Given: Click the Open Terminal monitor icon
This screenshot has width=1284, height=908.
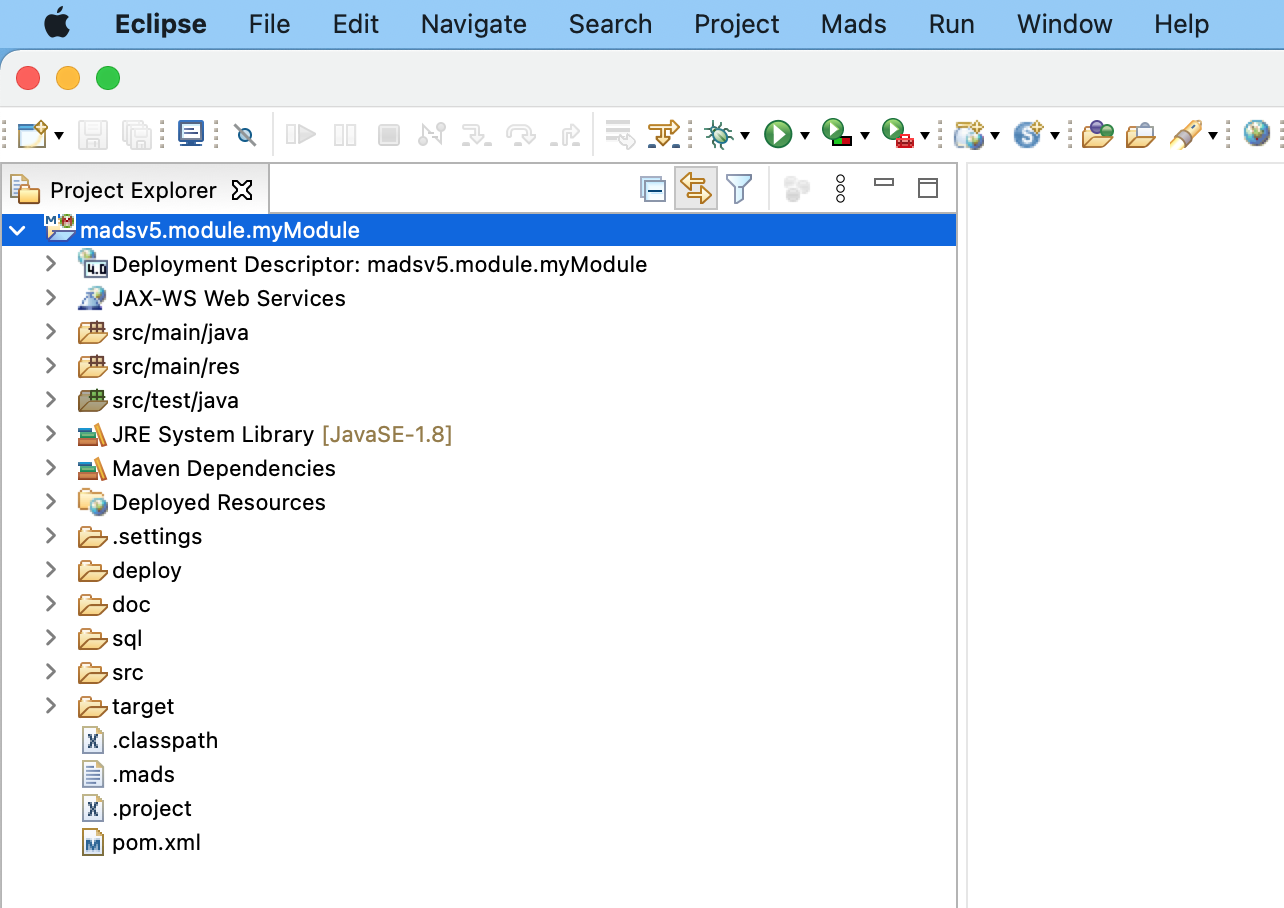Looking at the screenshot, I should click(x=191, y=134).
